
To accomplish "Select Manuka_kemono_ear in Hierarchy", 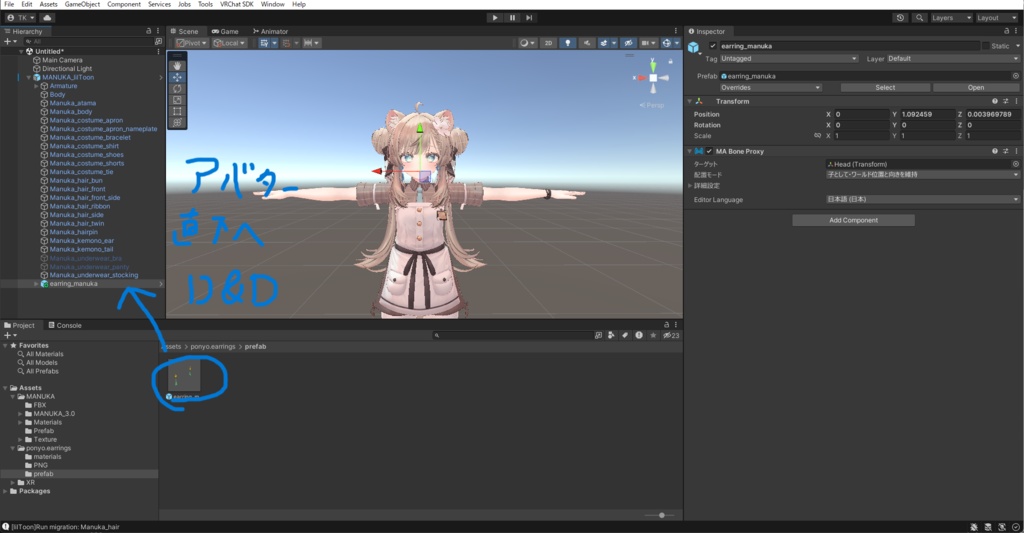I will pos(82,240).
